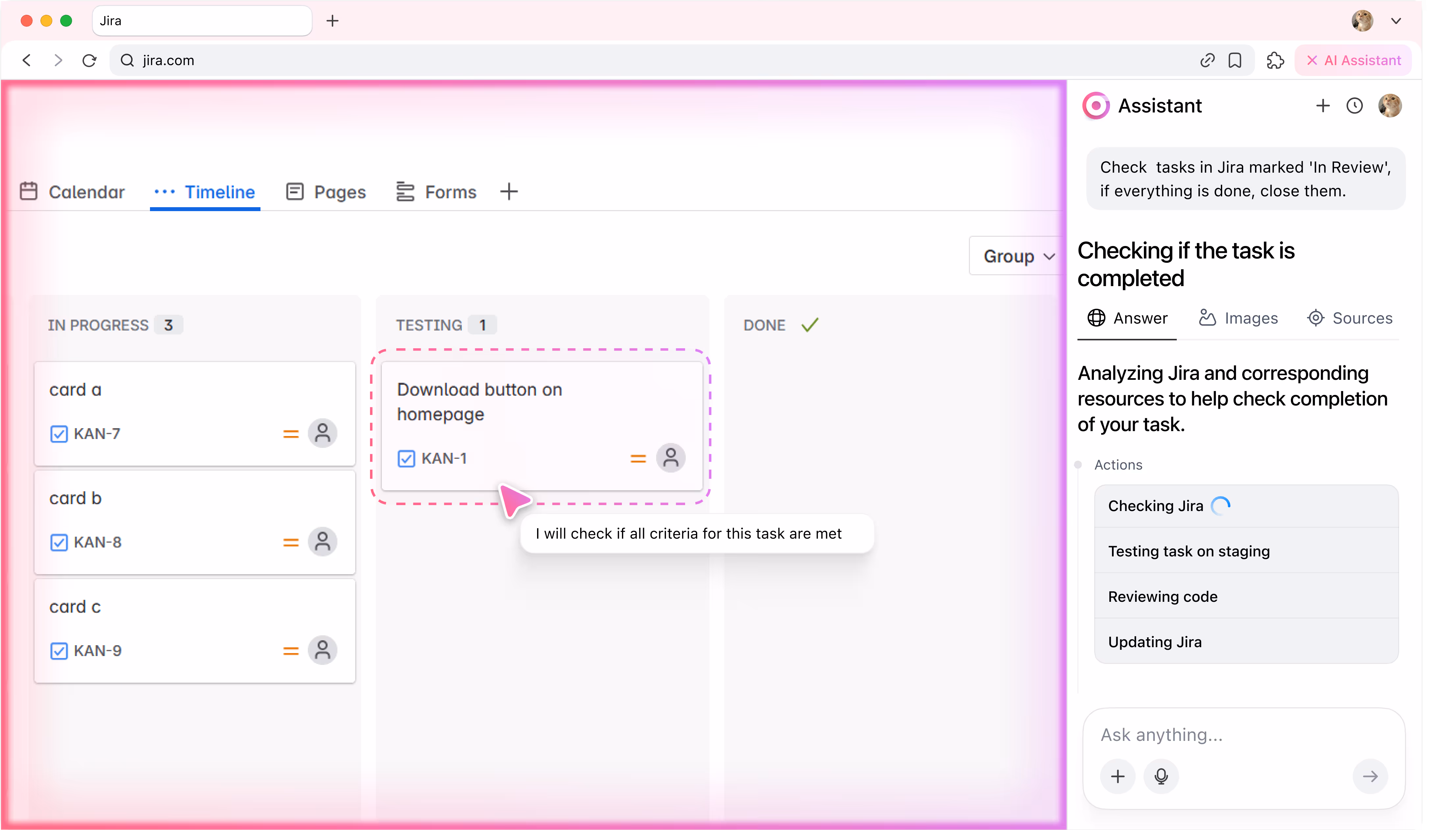Open KAN-9 assignee avatar

click(322, 650)
